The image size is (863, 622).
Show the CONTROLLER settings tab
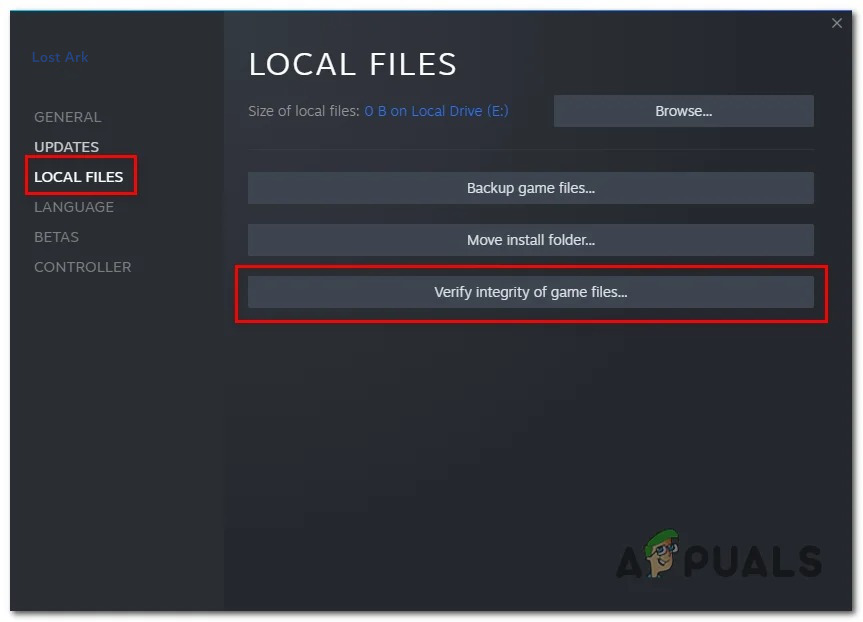tap(83, 267)
